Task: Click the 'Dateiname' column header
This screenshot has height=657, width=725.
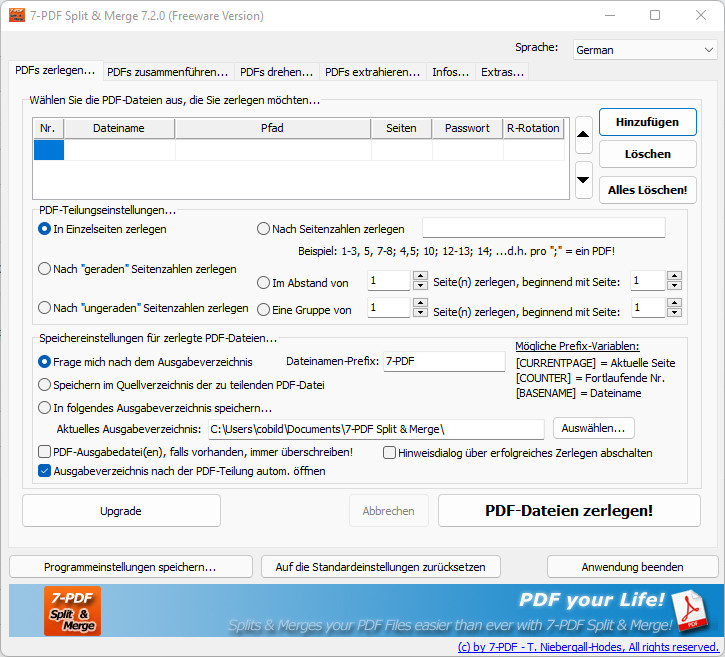Action: point(119,128)
